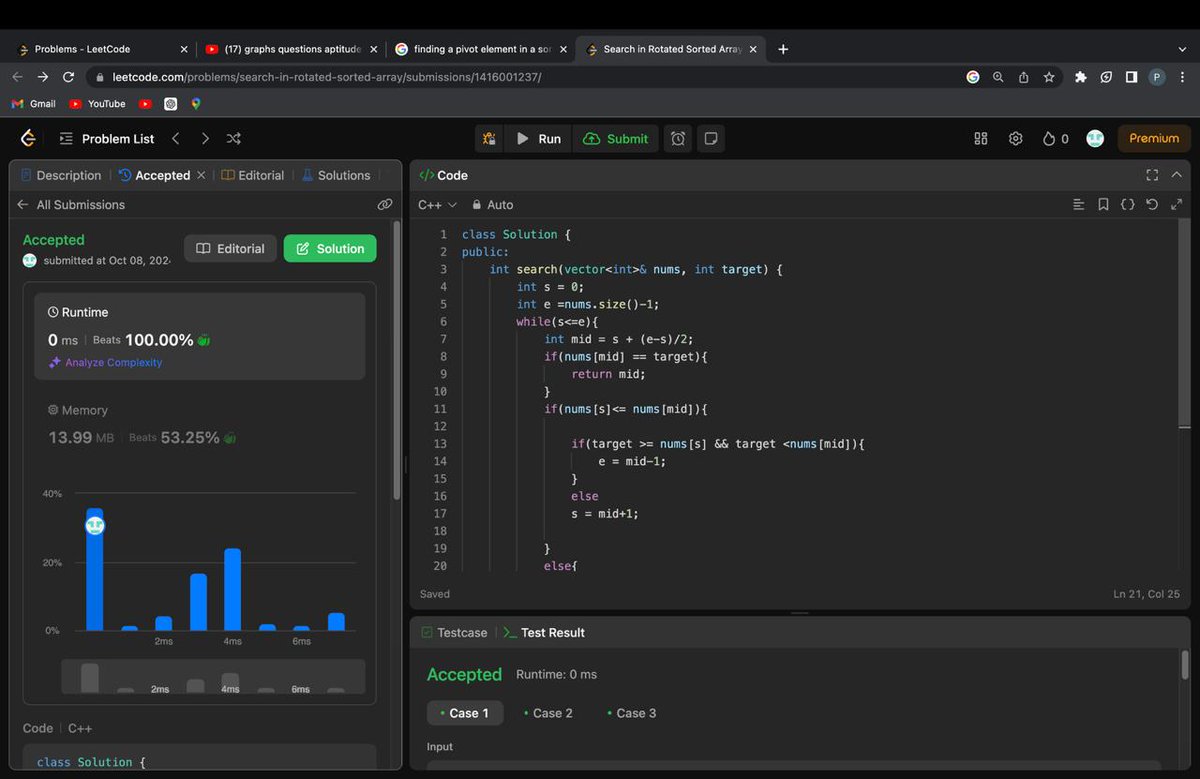
Task: Click the code editor vertical scrollbar
Action: click(x=1185, y=324)
